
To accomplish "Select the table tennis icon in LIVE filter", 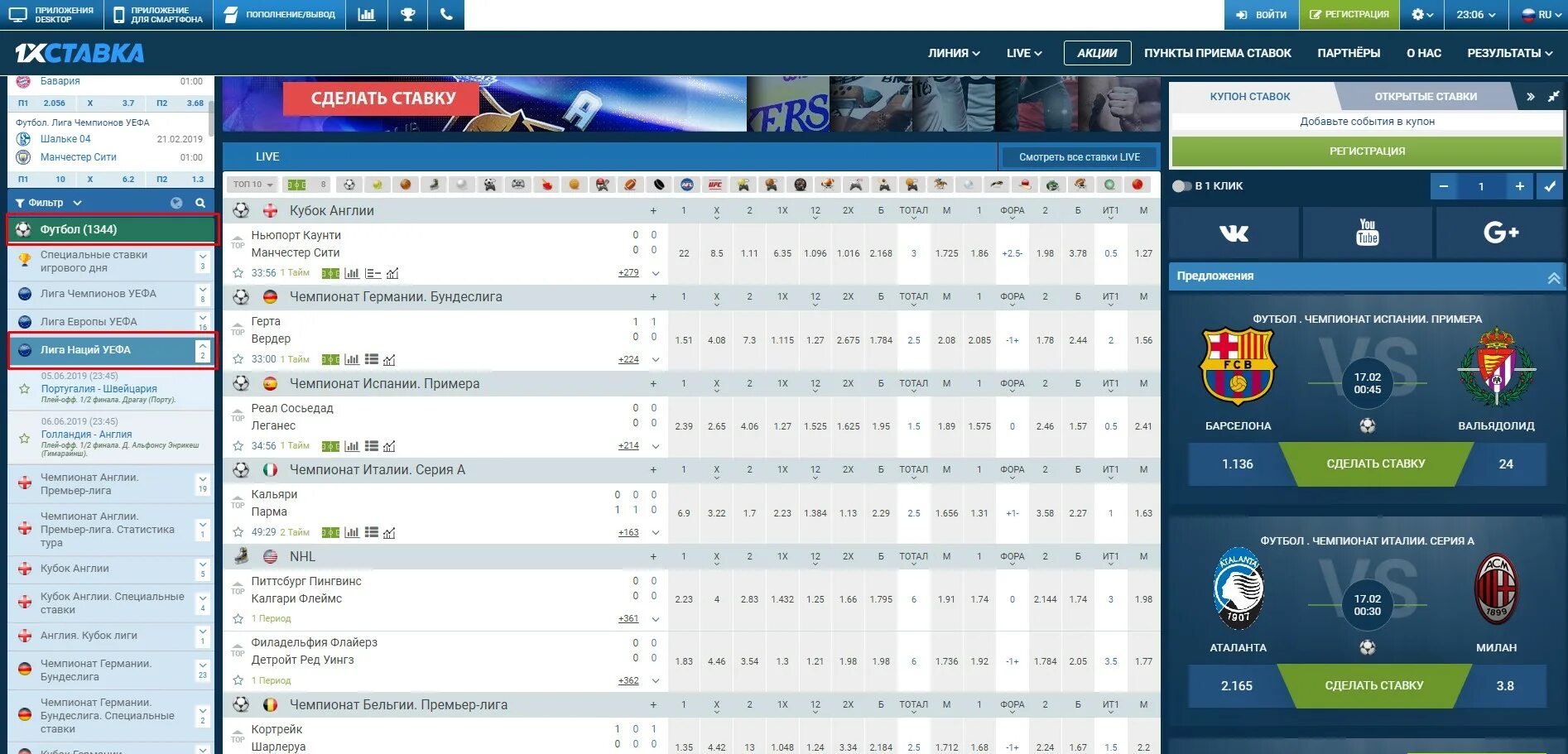I will [546, 185].
